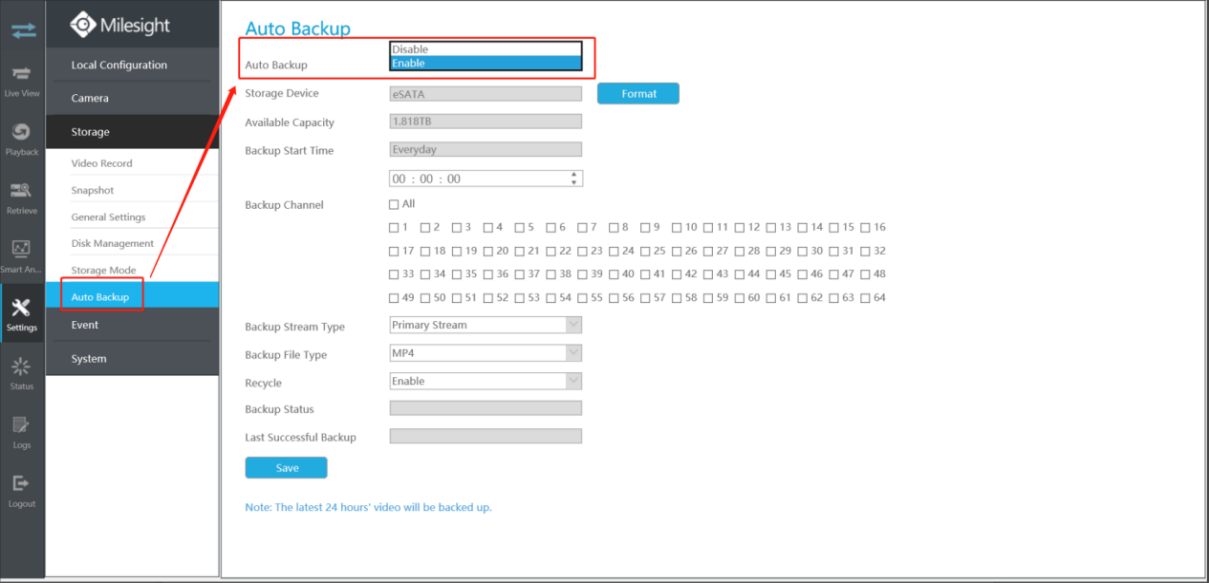Select Auto Backup submenu item
The width and height of the screenshot is (1209, 583).
132,297
